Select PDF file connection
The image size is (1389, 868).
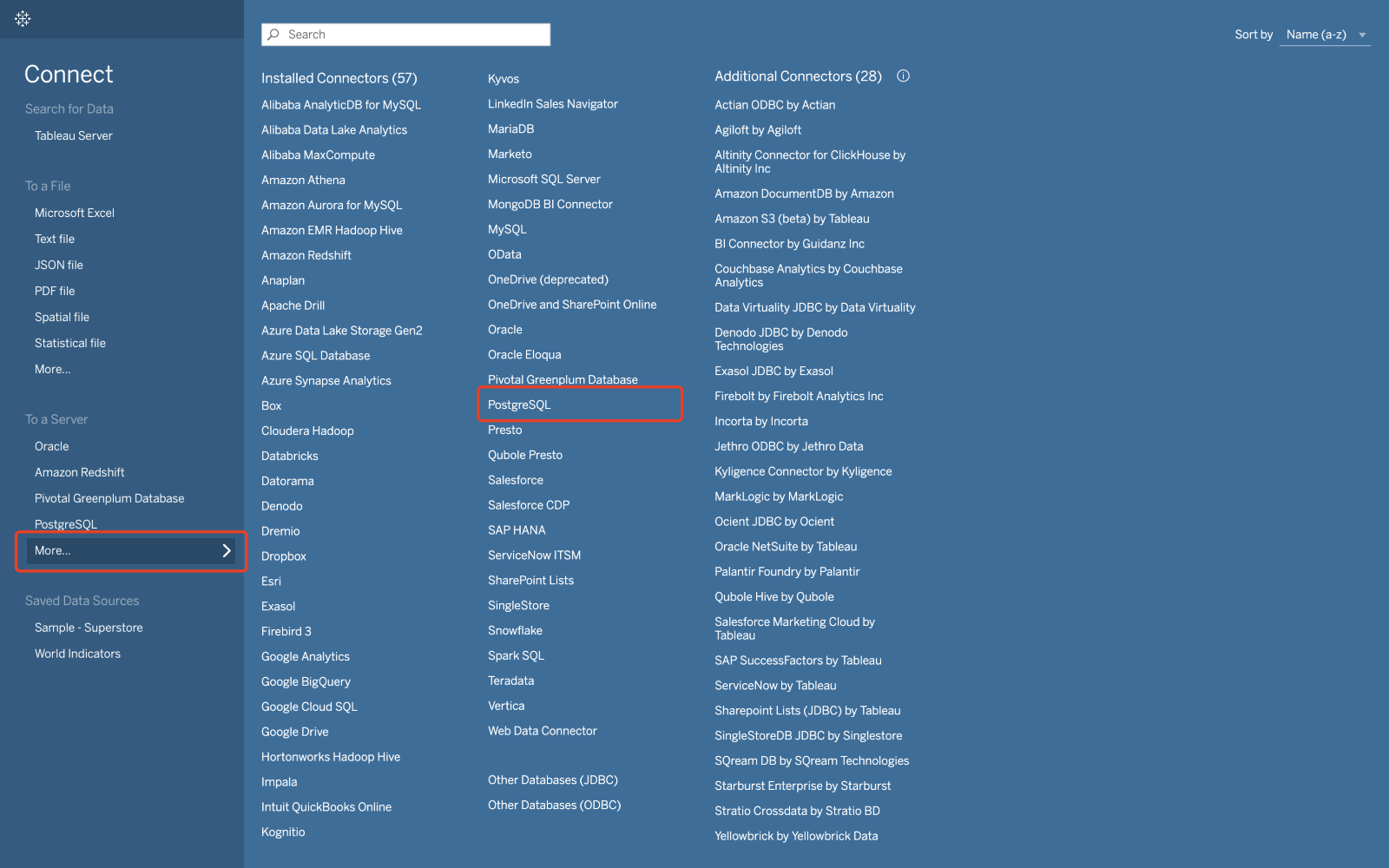[55, 291]
